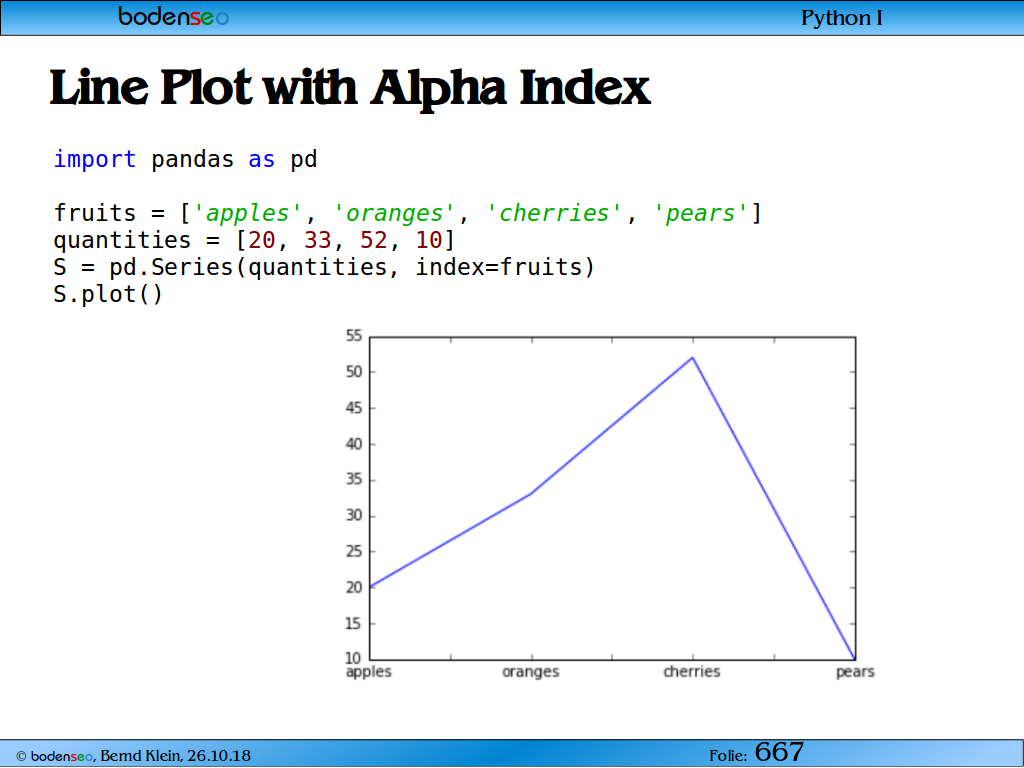Image resolution: width=1024 pixels, height=768 pixels.
Task: Click the 'Python I' header text
Action: click(841, 18)
